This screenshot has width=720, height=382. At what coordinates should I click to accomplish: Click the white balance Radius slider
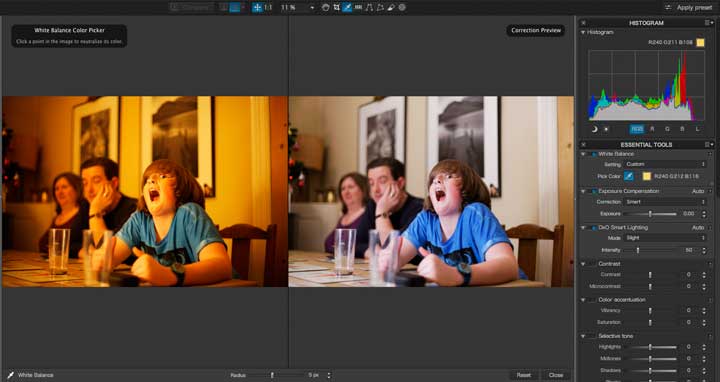[x=276, y=375]
